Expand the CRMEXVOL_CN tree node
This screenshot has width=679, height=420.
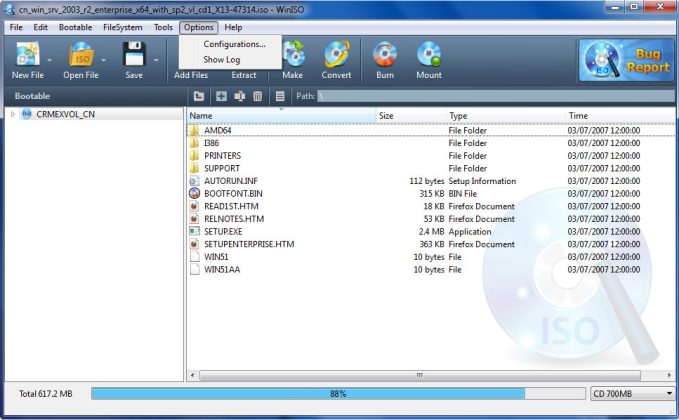pos(13,114)
